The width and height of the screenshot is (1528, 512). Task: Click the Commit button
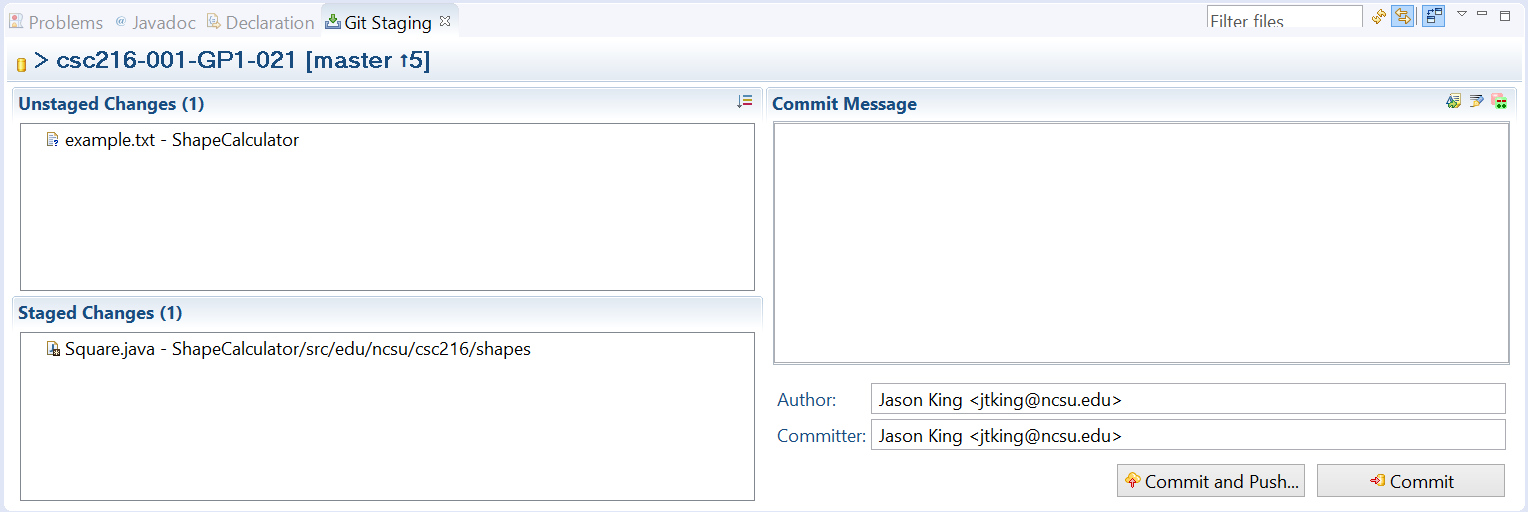click(x=1411, y=481)
